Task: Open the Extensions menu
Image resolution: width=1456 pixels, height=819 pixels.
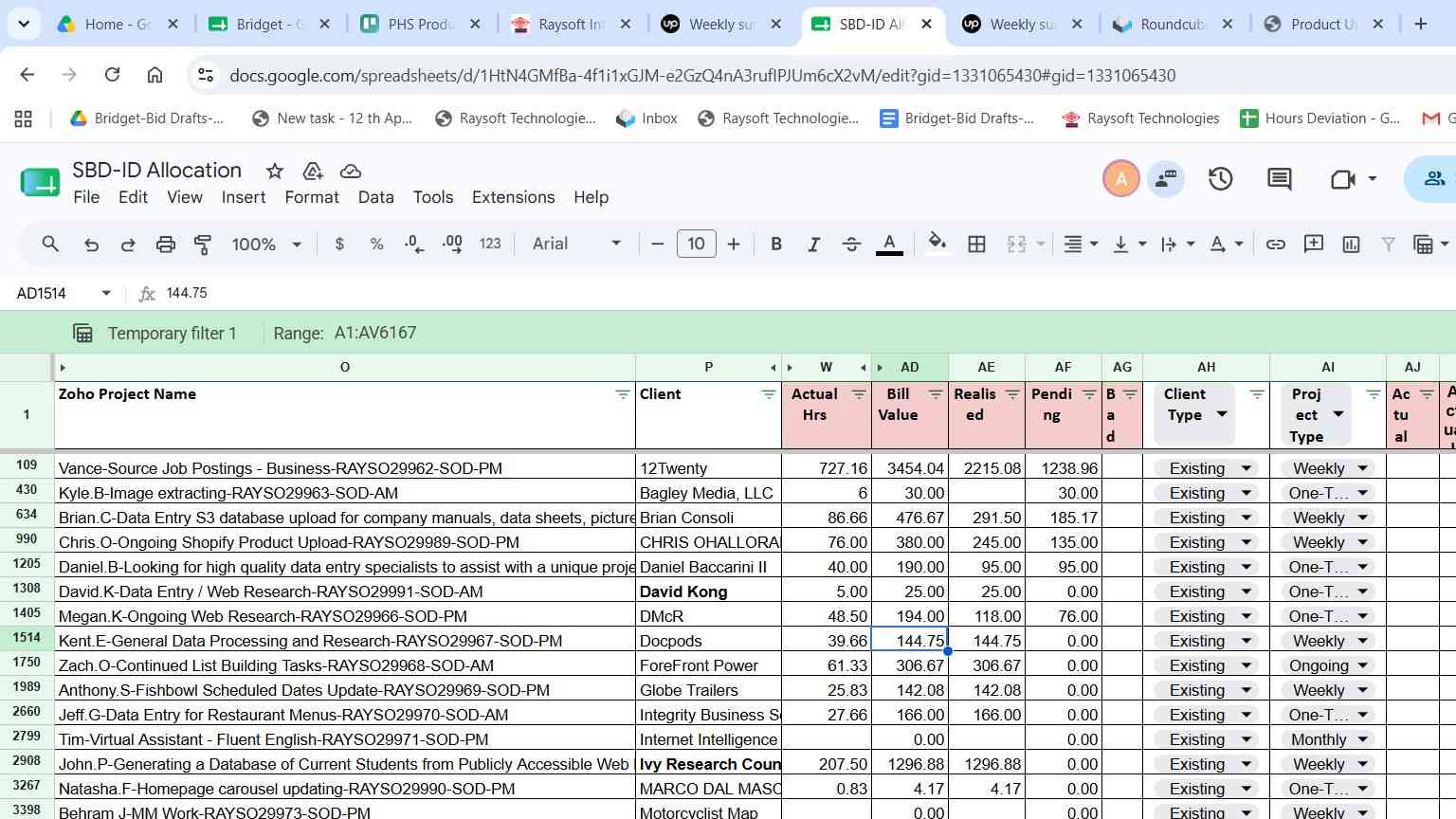Action: click(513, 197)
